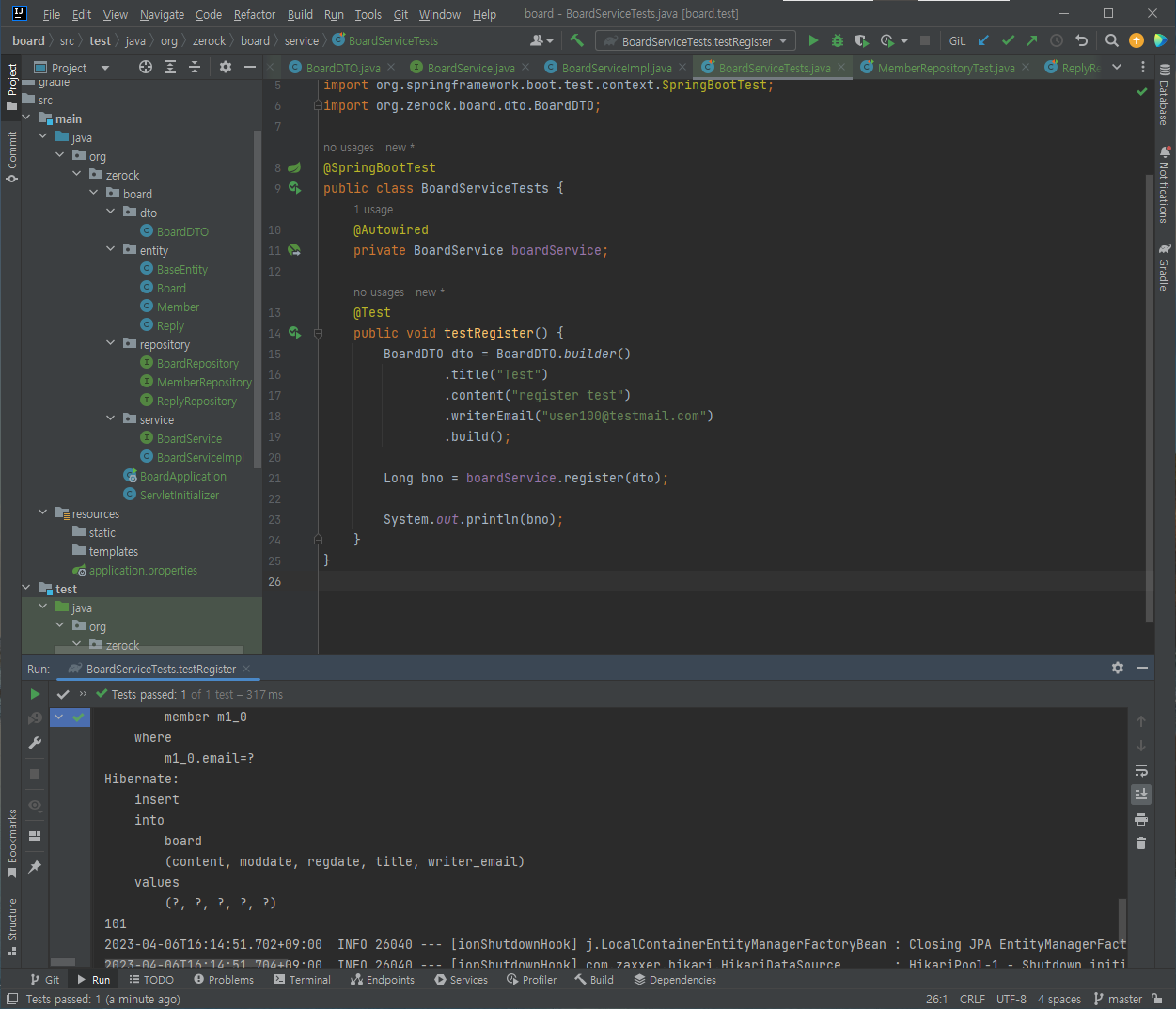Viewport: 1176px width, 1009px height.
Task: Toggle showing passed tests checkmark
Action: point(63,694)
